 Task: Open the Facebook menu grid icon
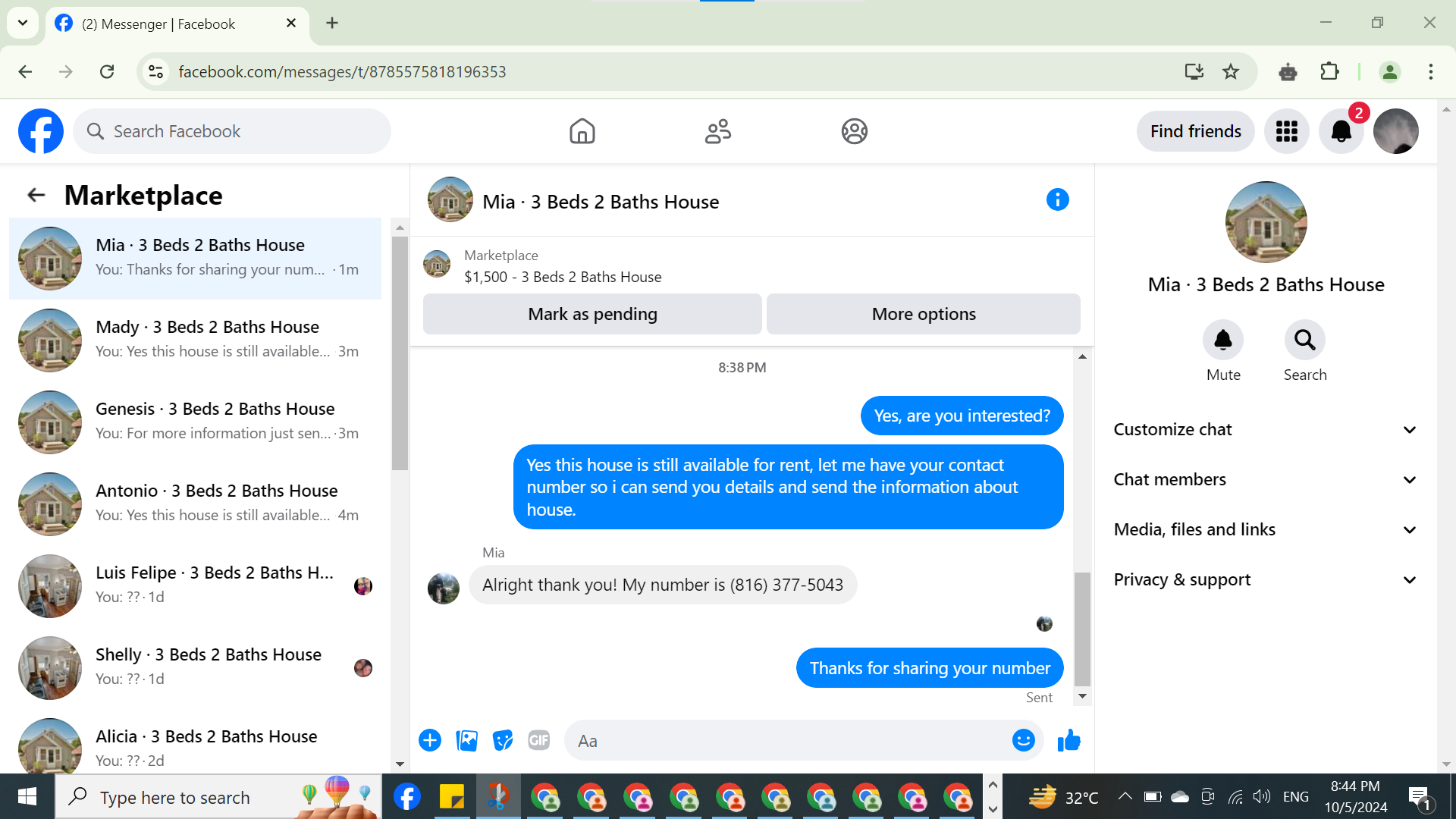[1286, 131]
